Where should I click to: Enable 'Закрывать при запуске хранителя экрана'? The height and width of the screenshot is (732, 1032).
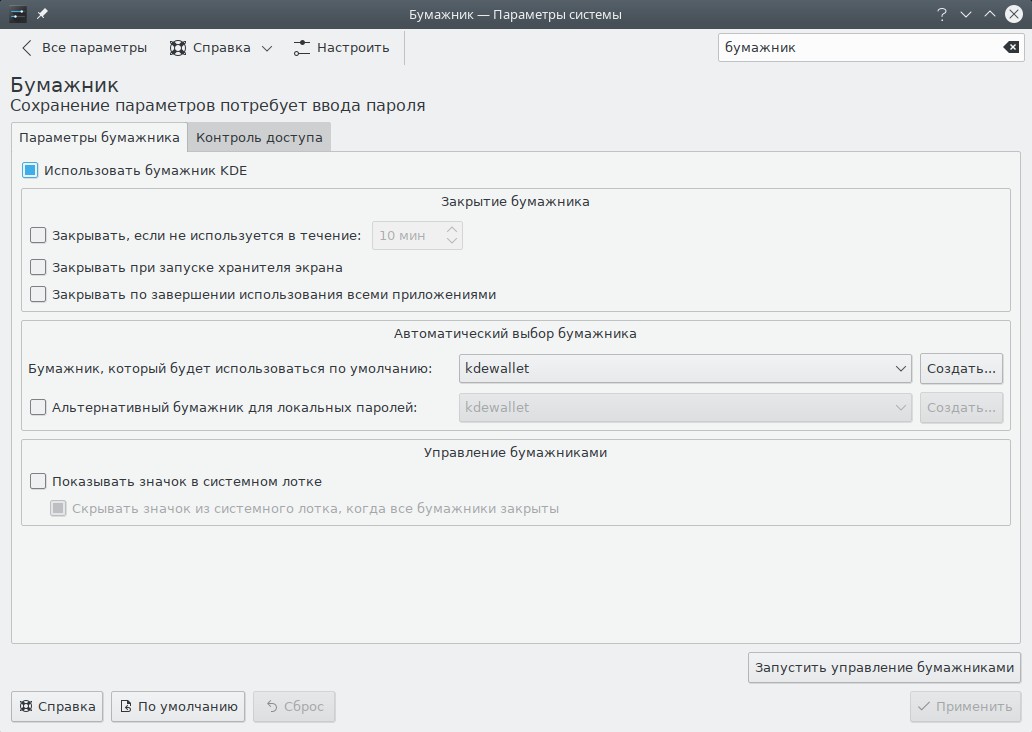38,267
